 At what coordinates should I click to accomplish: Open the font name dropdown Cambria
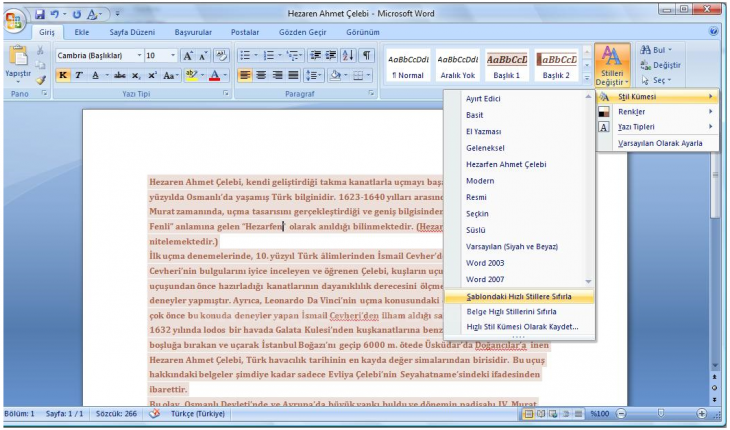(139, 55)
